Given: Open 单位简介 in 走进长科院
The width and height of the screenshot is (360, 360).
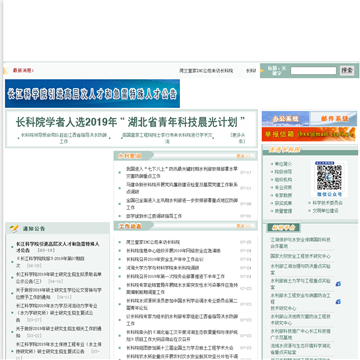Looking at the screenshot, I should click(x=283, y=164).
